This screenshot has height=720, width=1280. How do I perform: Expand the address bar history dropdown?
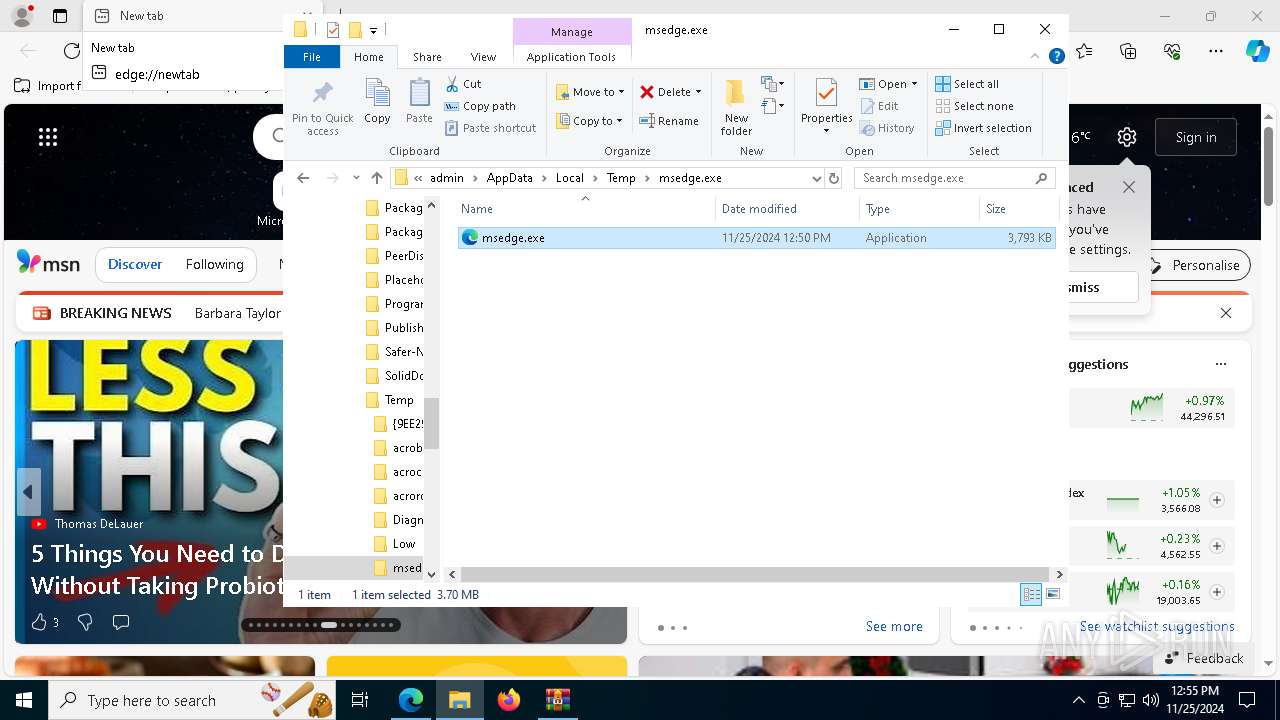click(x=816, y=178)
